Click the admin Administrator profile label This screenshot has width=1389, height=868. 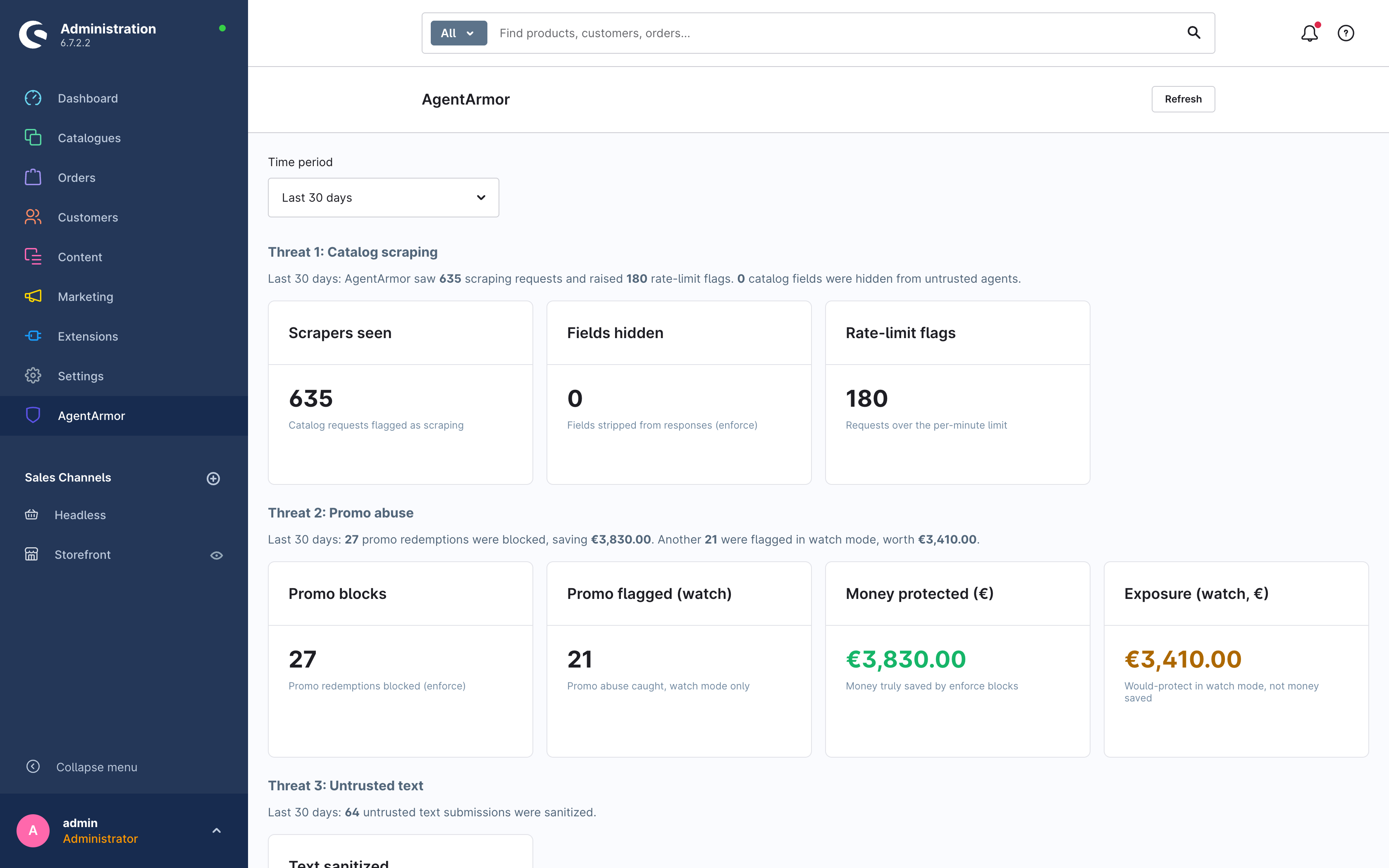coord(100,831)
